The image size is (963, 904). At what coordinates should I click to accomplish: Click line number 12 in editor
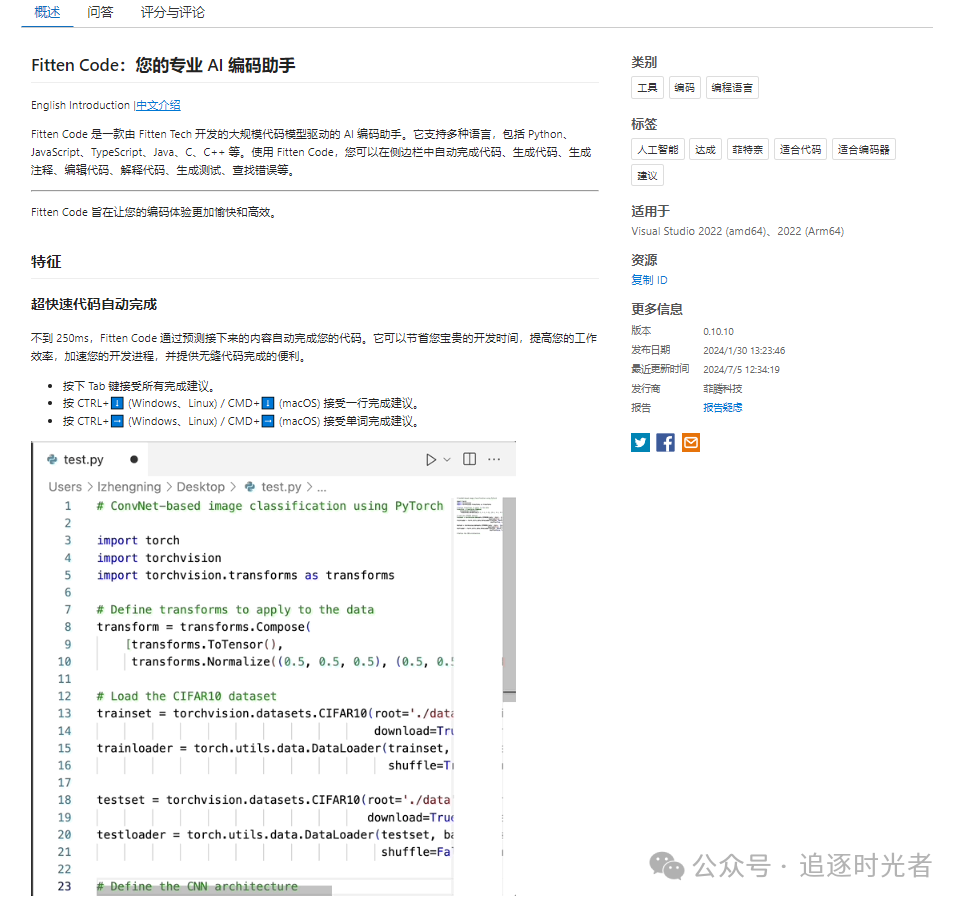64,696
